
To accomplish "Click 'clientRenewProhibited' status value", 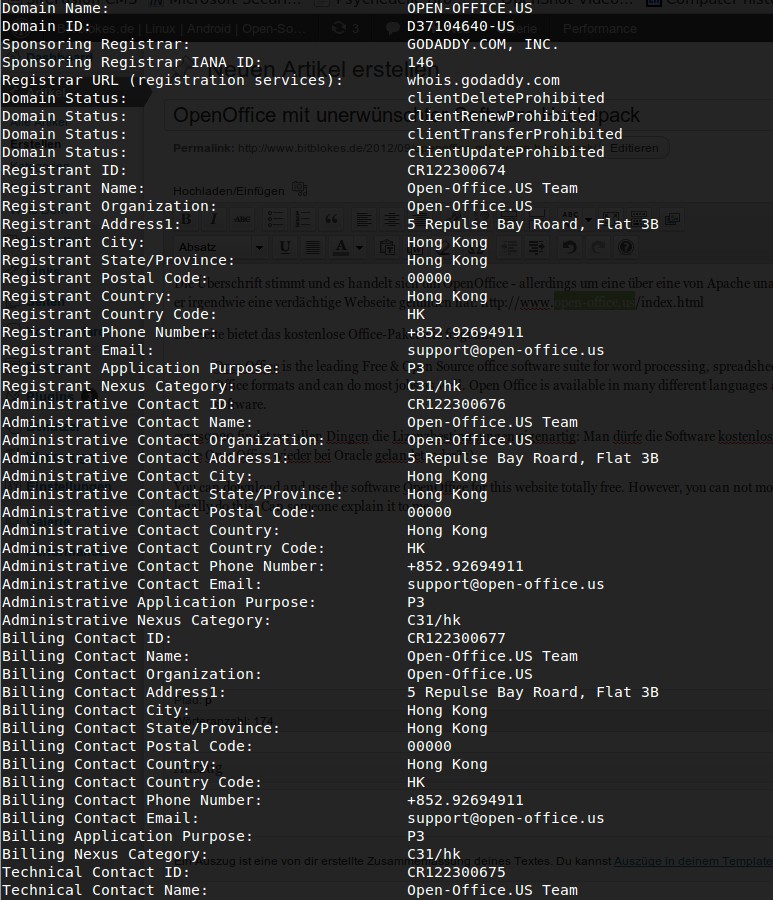I will point(501,116).
